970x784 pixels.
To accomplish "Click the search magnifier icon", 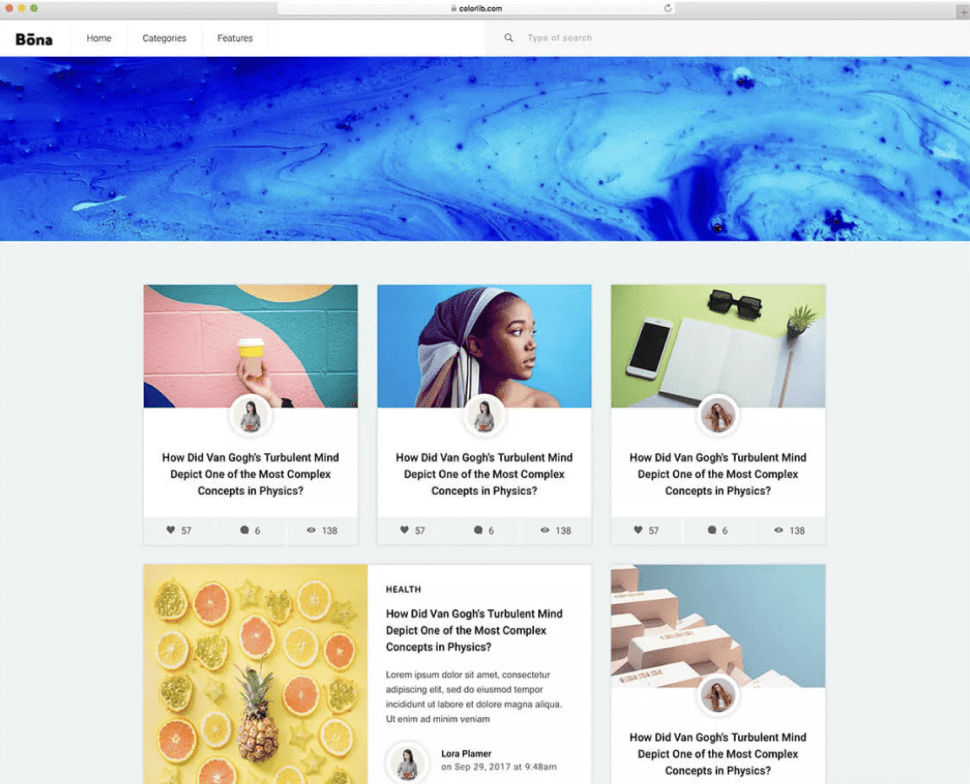I will click(x=508, y=38).
